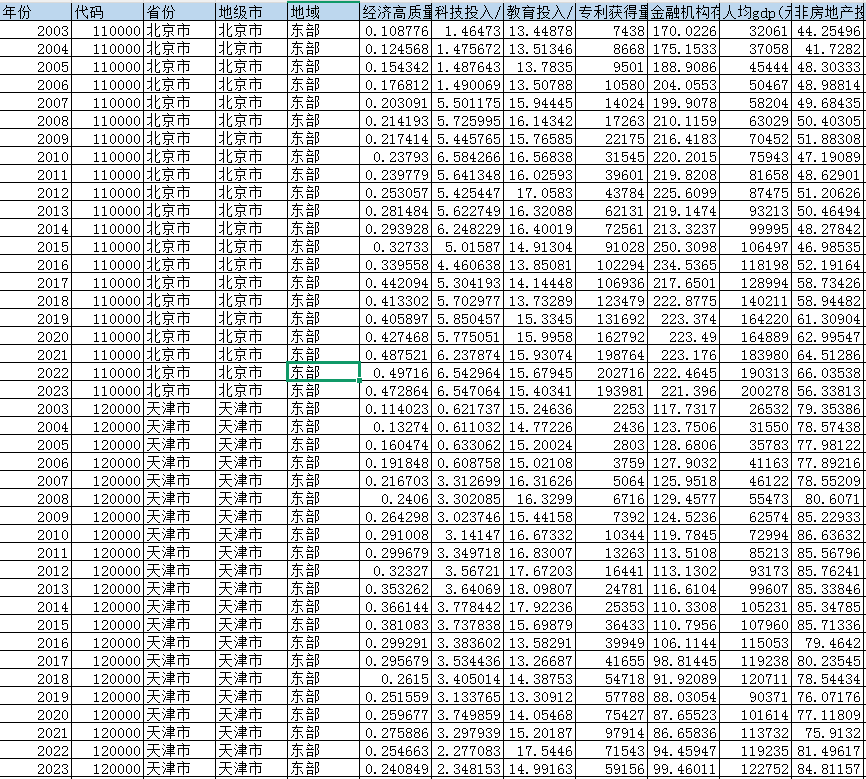Click the 金融机构 header cell

click(684, 12)
